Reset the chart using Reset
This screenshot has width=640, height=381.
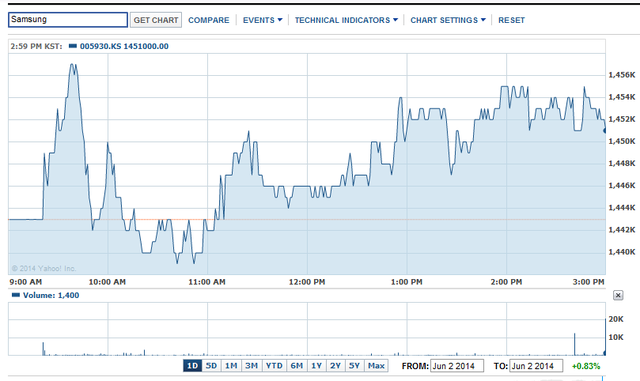pos(511,20)
